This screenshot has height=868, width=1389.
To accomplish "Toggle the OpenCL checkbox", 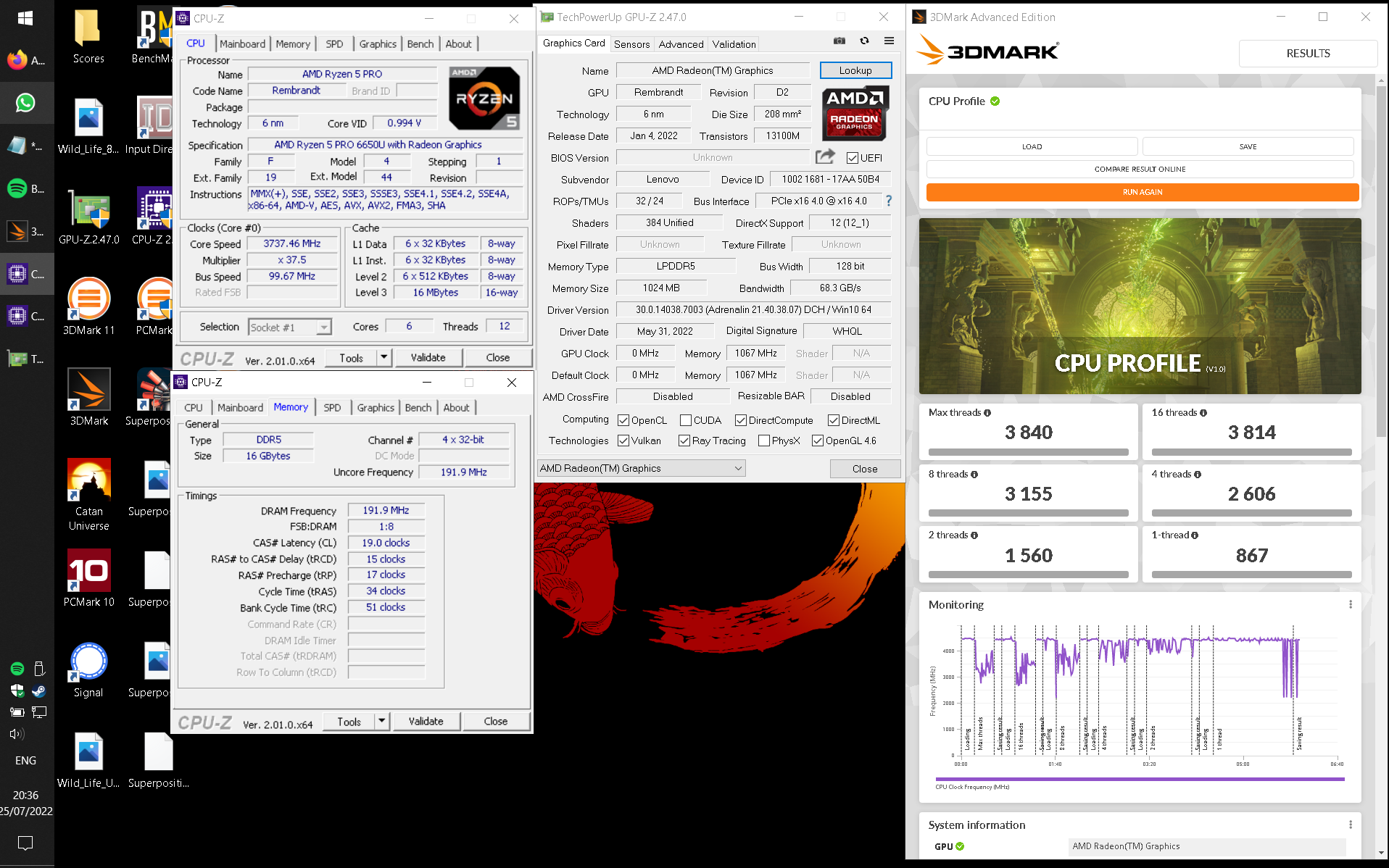I will (x=623, y=420).
